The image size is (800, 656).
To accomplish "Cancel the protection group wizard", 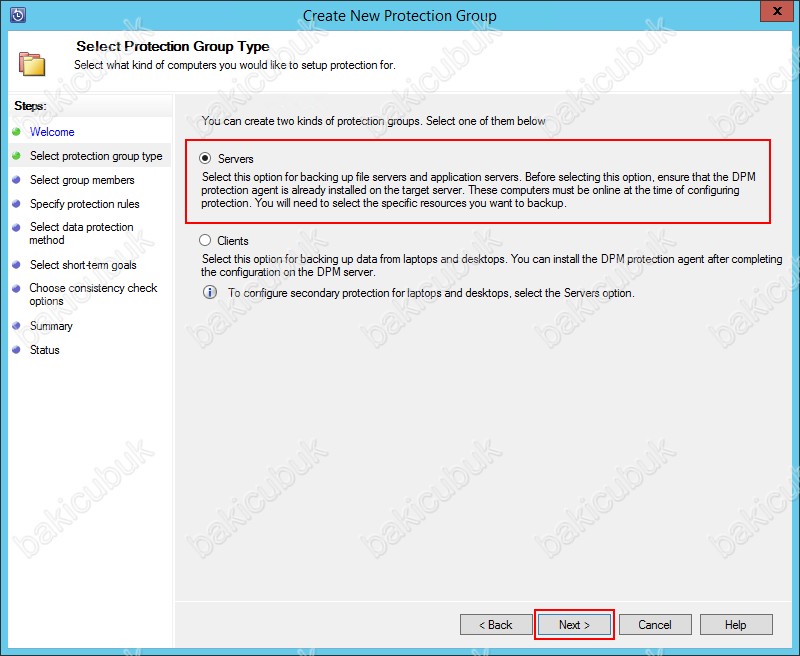I will (655, 624).
